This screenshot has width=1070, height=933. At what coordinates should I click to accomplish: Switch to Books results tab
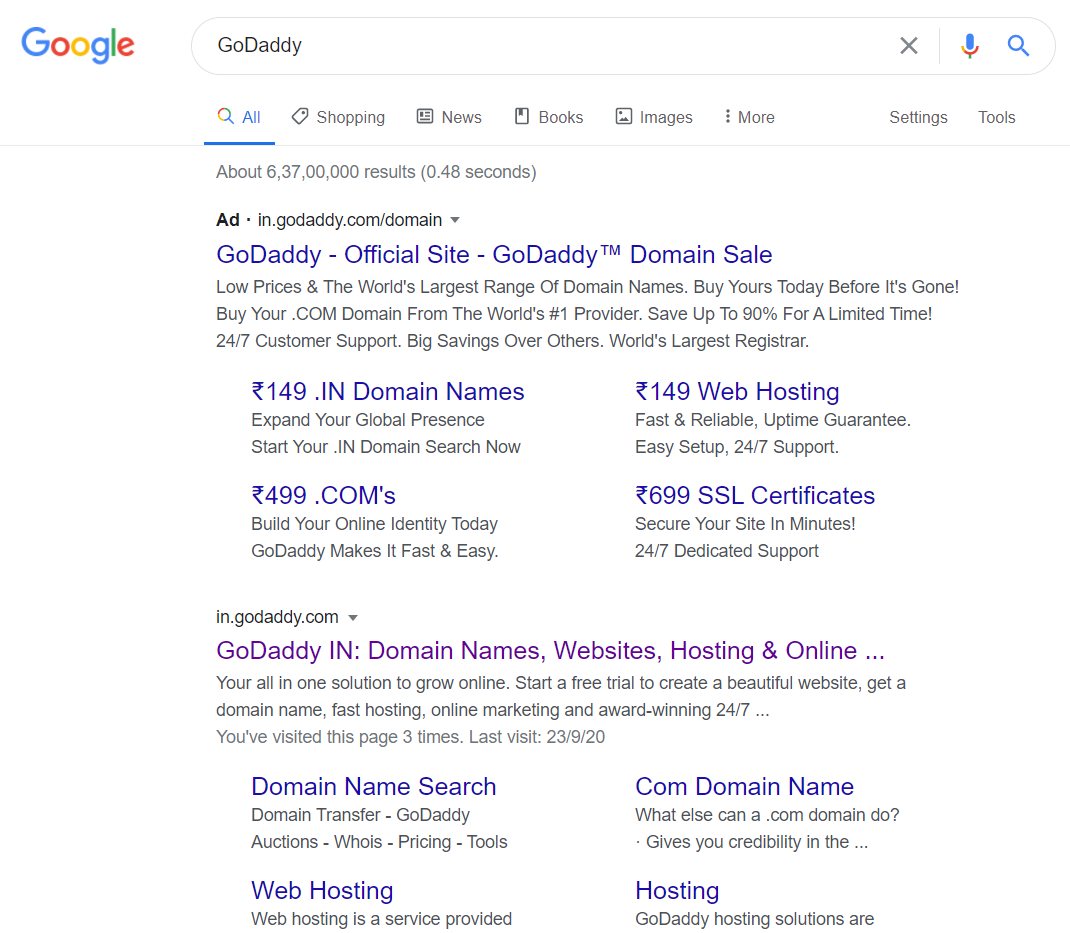549,117
